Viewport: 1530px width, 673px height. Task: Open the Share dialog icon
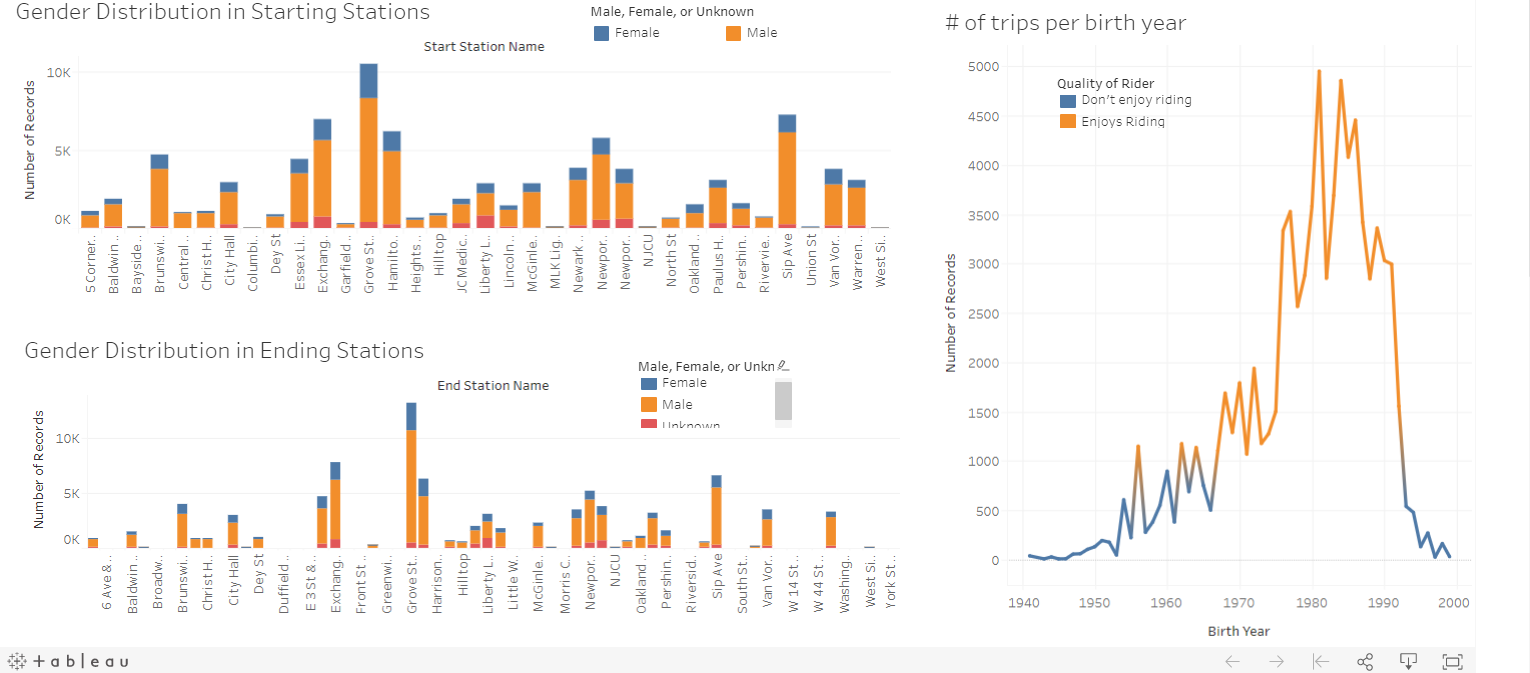point(1364,661)
